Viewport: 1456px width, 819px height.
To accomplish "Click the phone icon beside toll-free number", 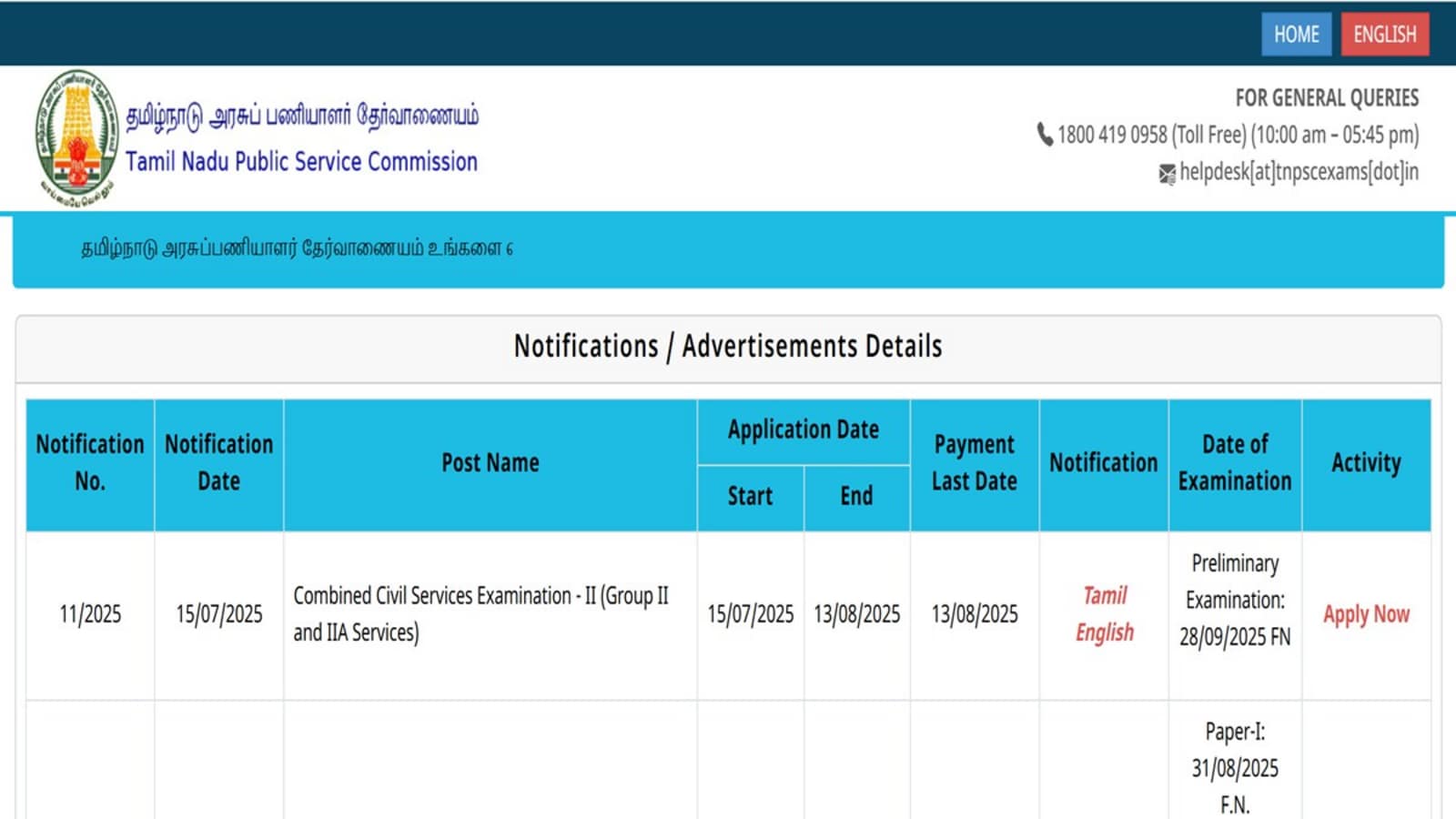I will [x=1045, y=135].
